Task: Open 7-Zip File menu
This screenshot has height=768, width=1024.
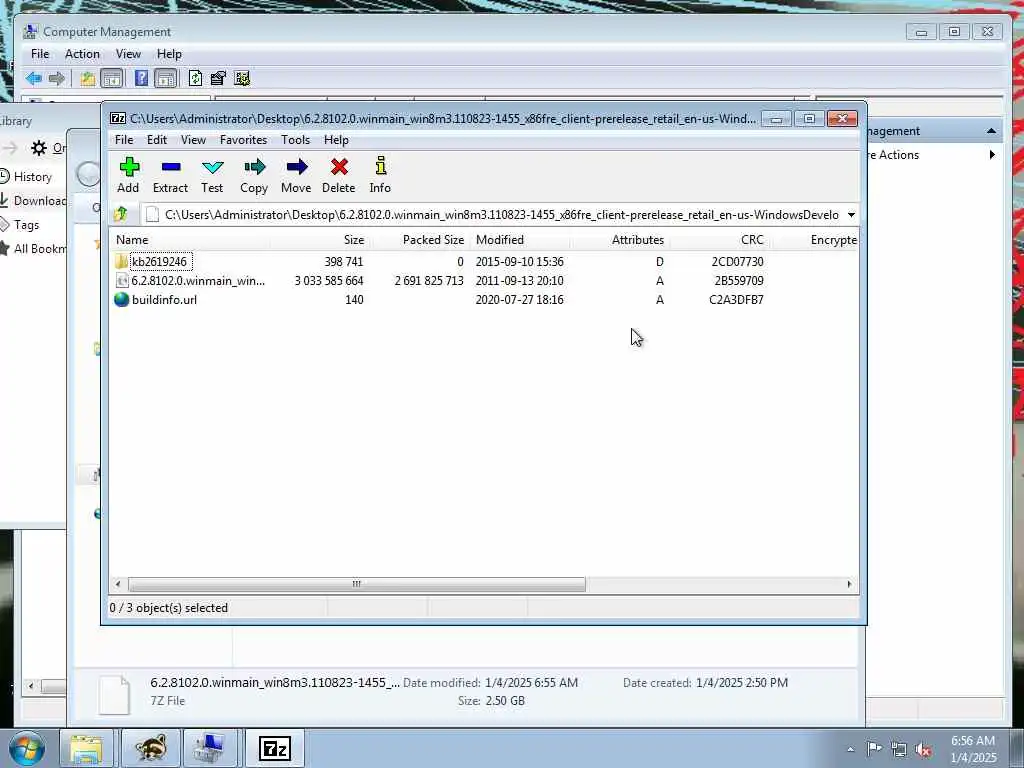Action: (x=124, y=140)
